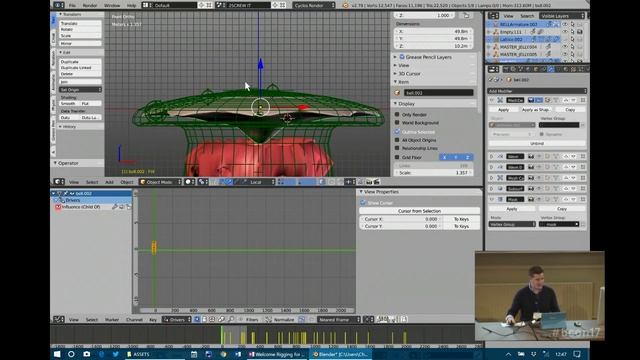Select the Drivers row in channel list
The width and height of the screenshot is (640, 360).
tap(92, 200)
